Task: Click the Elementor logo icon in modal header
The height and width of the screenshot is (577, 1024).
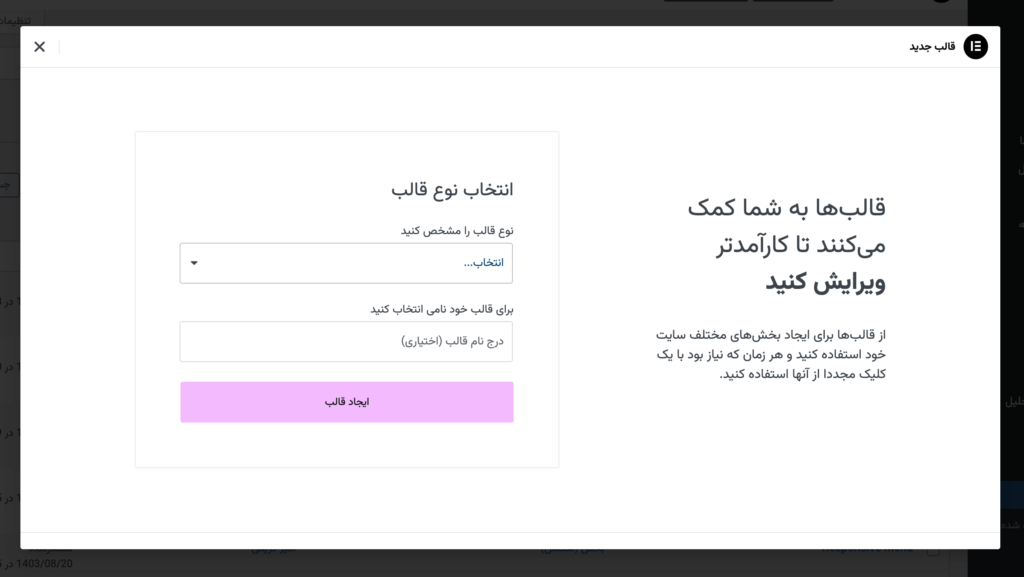Action: coord(975,47)
